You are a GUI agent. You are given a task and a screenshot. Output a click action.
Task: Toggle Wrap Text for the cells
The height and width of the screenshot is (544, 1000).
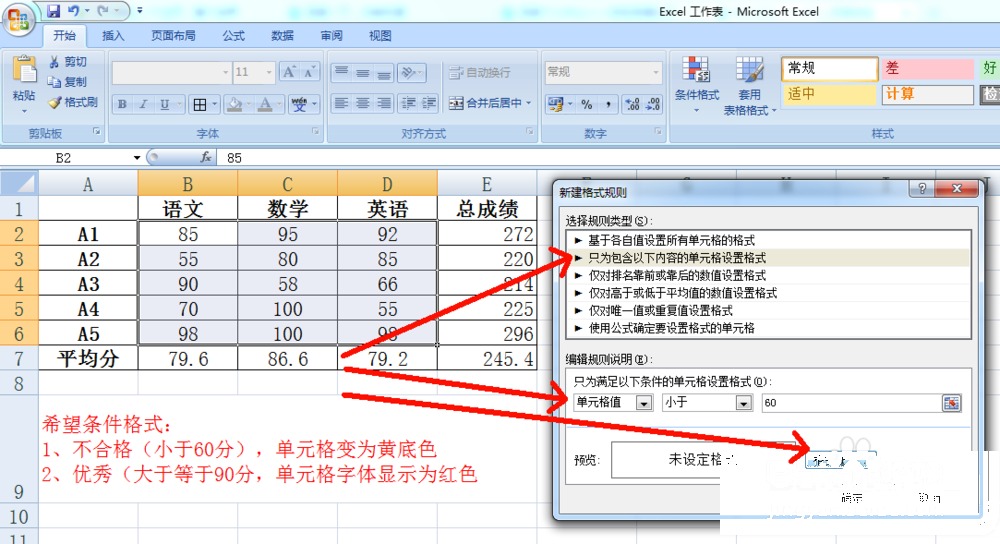coord(479,72)
